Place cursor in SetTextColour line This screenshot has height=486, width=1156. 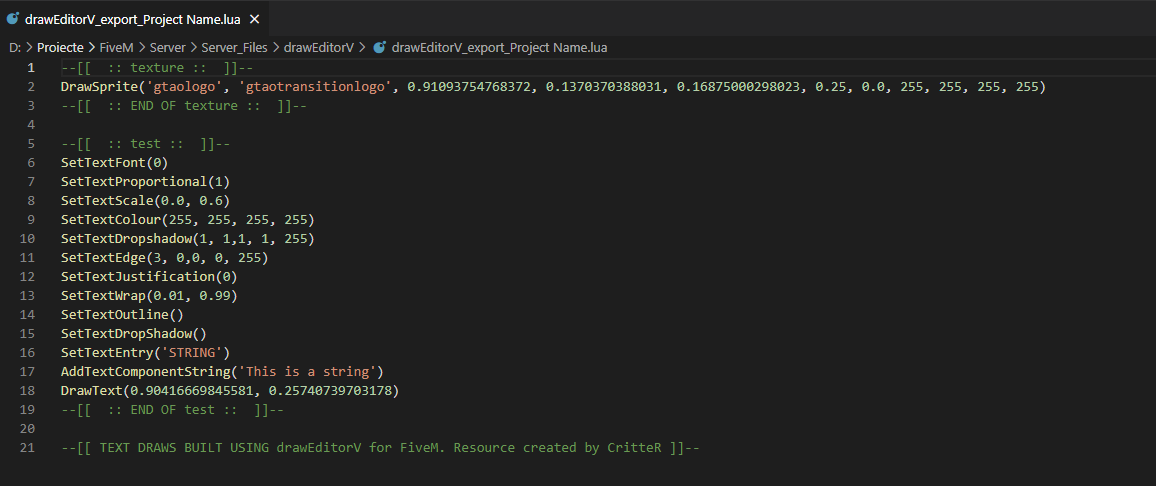coord(188,220)
